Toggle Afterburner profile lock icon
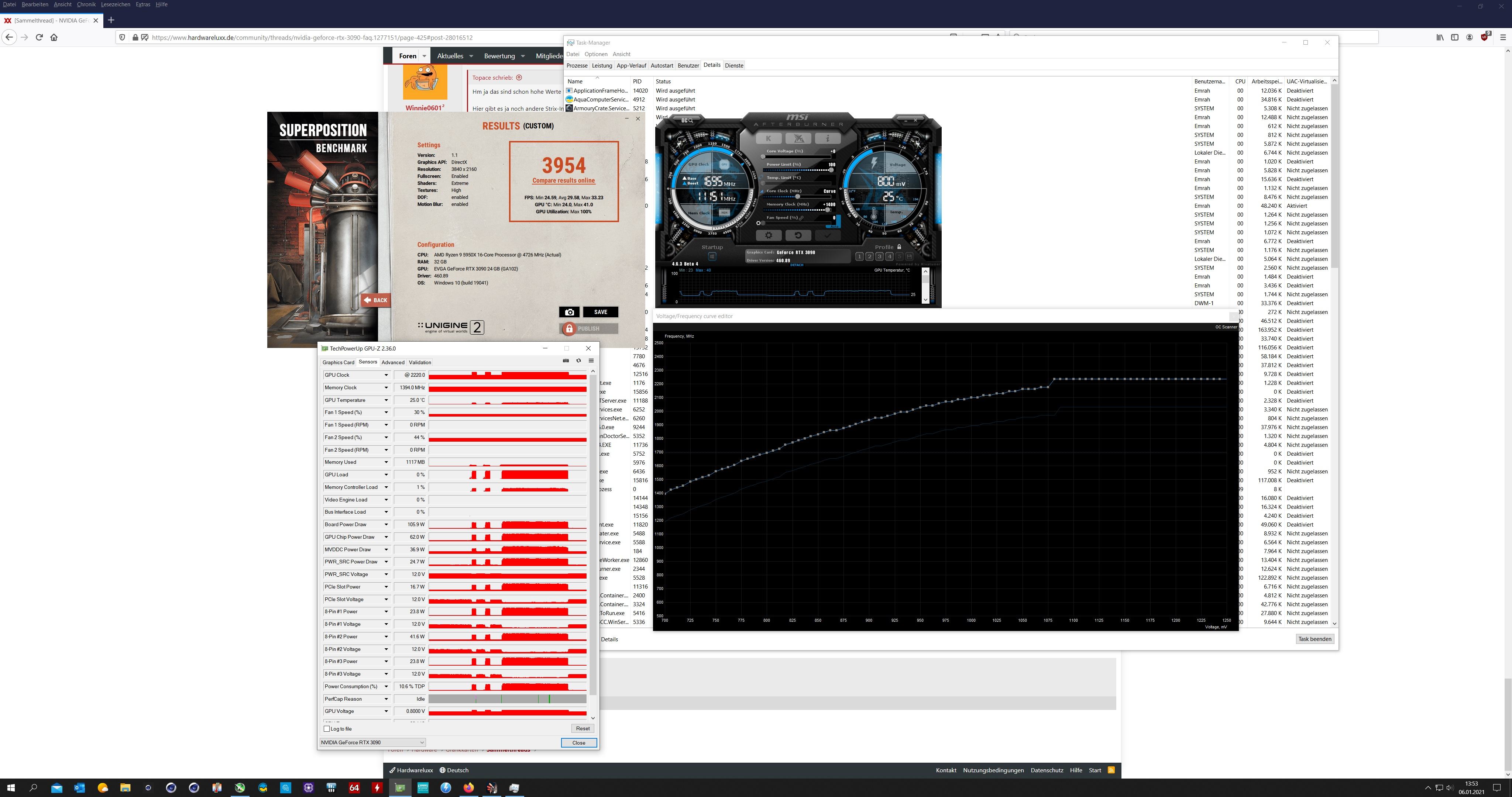Viewport: 1512px width, 797px height. tap(899, 247)
